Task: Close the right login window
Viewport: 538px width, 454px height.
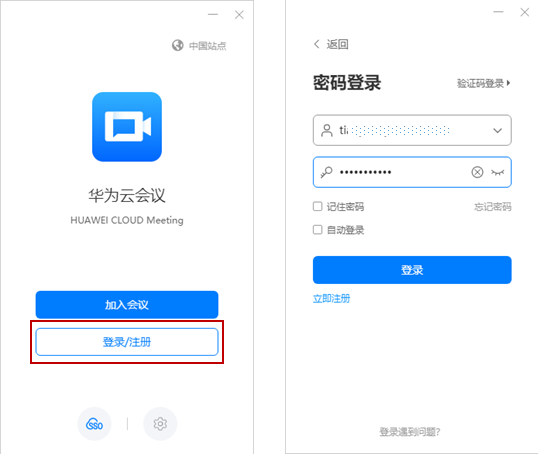Action: (525, 12)
